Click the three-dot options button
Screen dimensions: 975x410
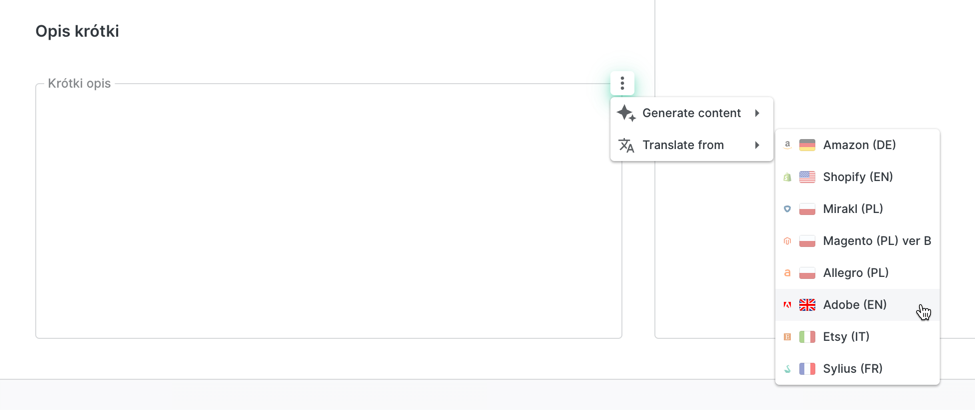(x=622, y=84)
